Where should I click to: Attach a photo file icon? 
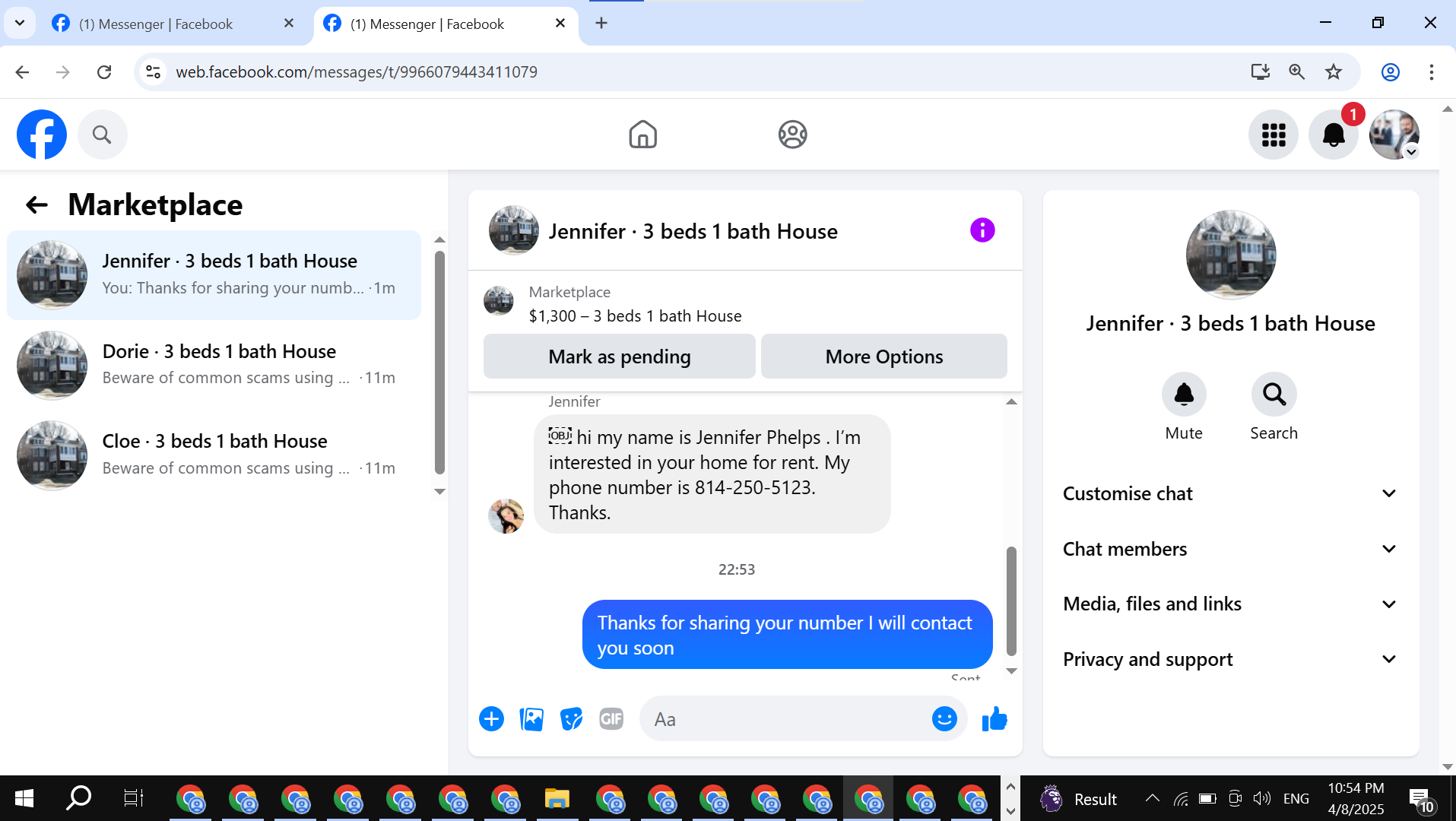click(x=531, y=718)
